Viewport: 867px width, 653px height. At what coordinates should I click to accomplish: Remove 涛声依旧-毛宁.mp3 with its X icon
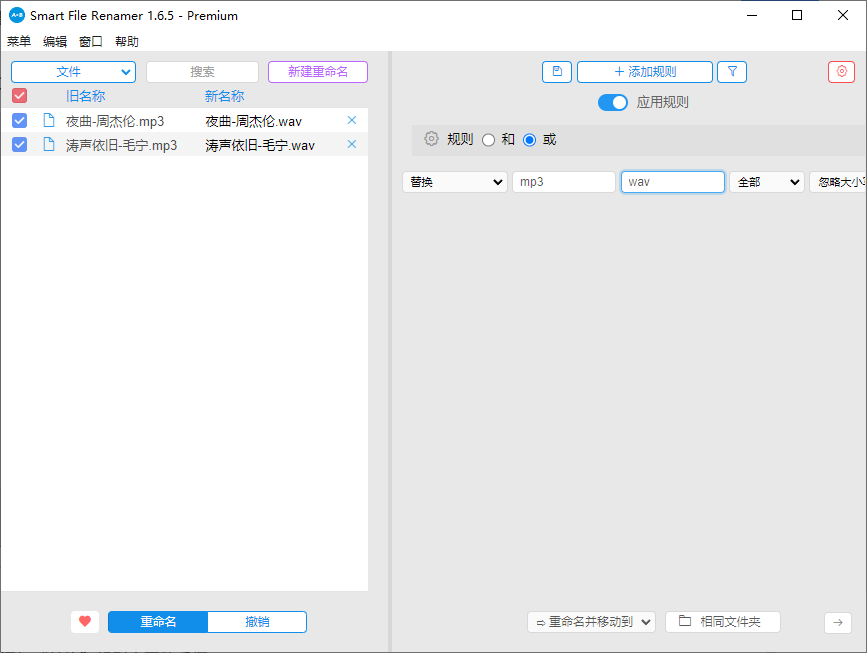click(x=351, y=144)
